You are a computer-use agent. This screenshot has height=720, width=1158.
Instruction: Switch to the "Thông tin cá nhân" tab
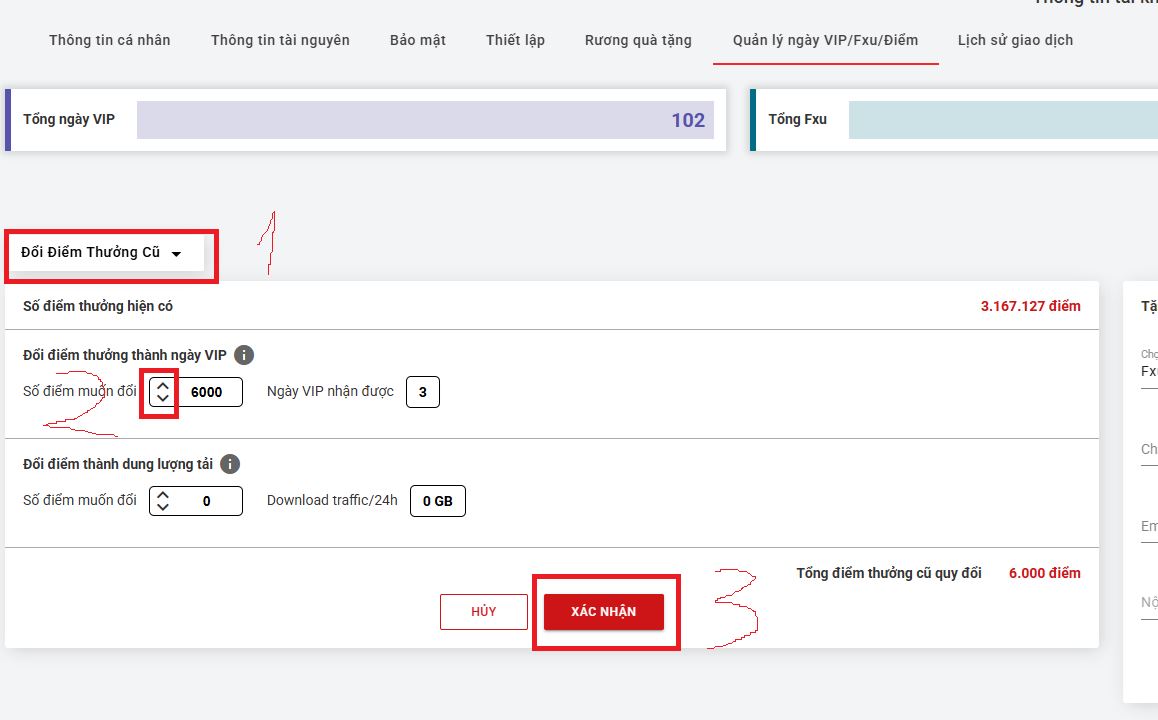tap(109, 40)
